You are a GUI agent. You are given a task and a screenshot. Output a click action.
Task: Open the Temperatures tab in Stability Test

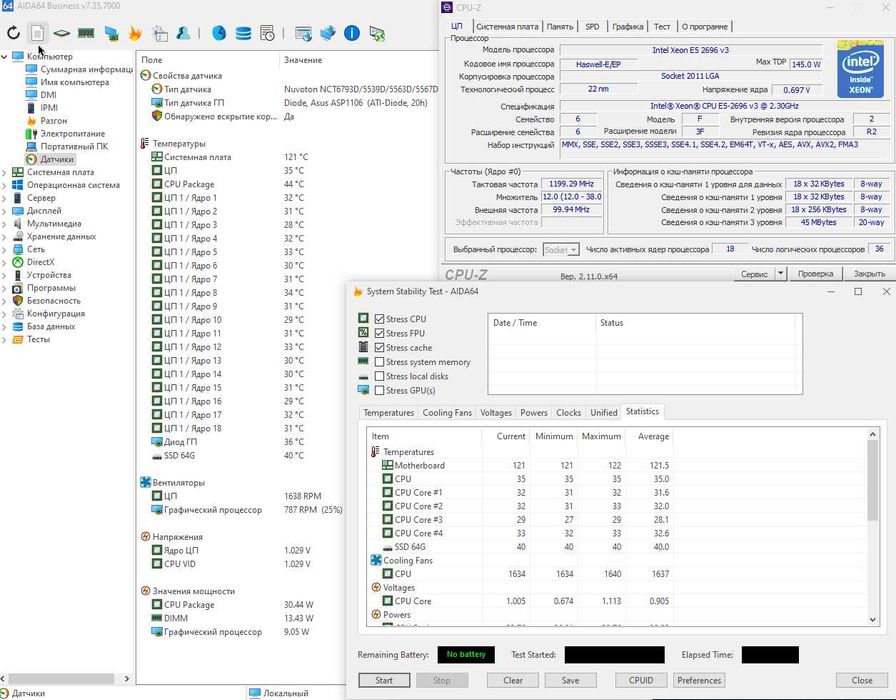(389, 413)
